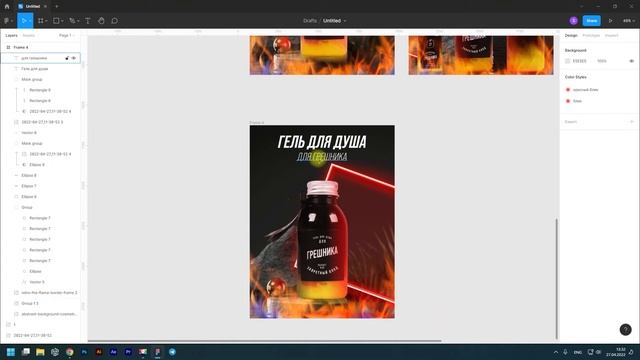Open Illustrator from taskbar

99,352
